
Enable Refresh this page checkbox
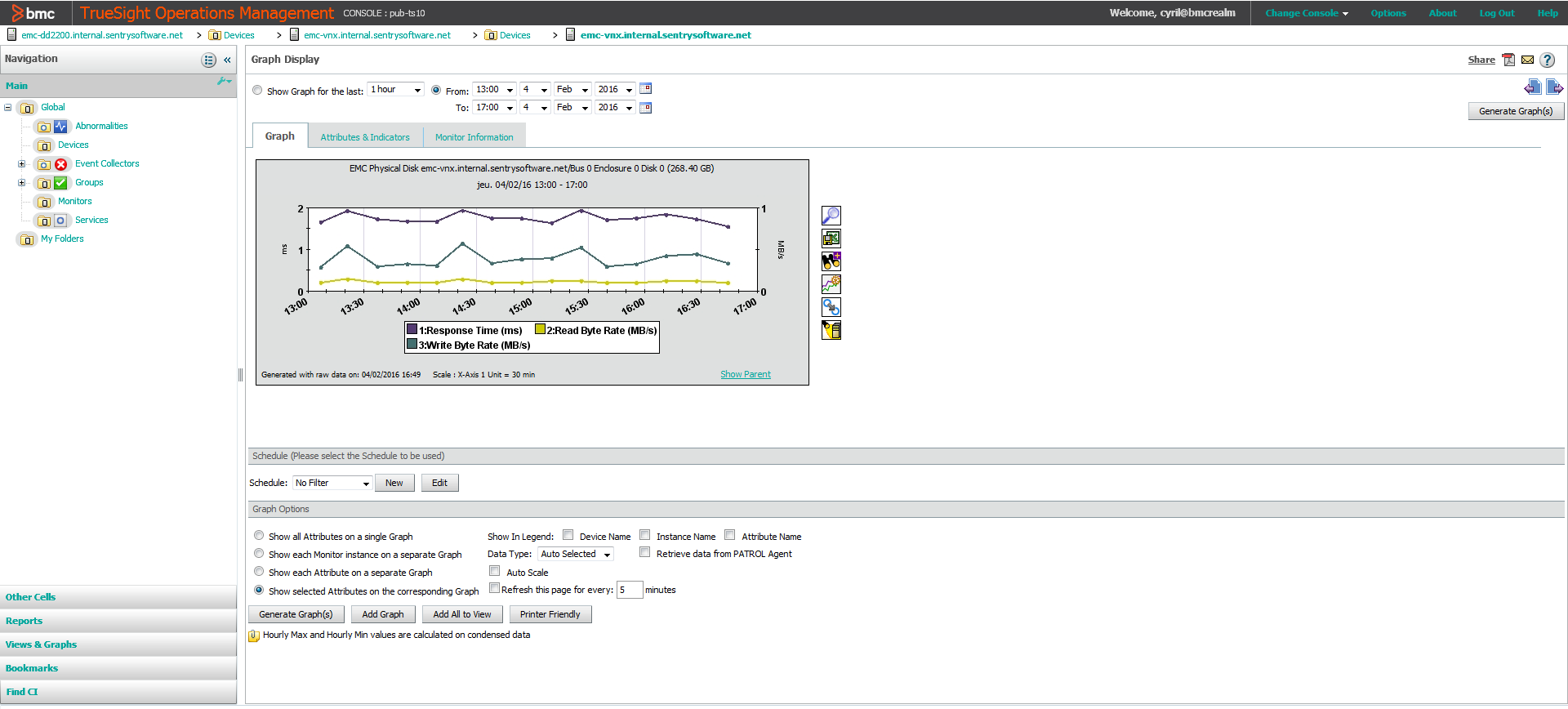[494, 588]
